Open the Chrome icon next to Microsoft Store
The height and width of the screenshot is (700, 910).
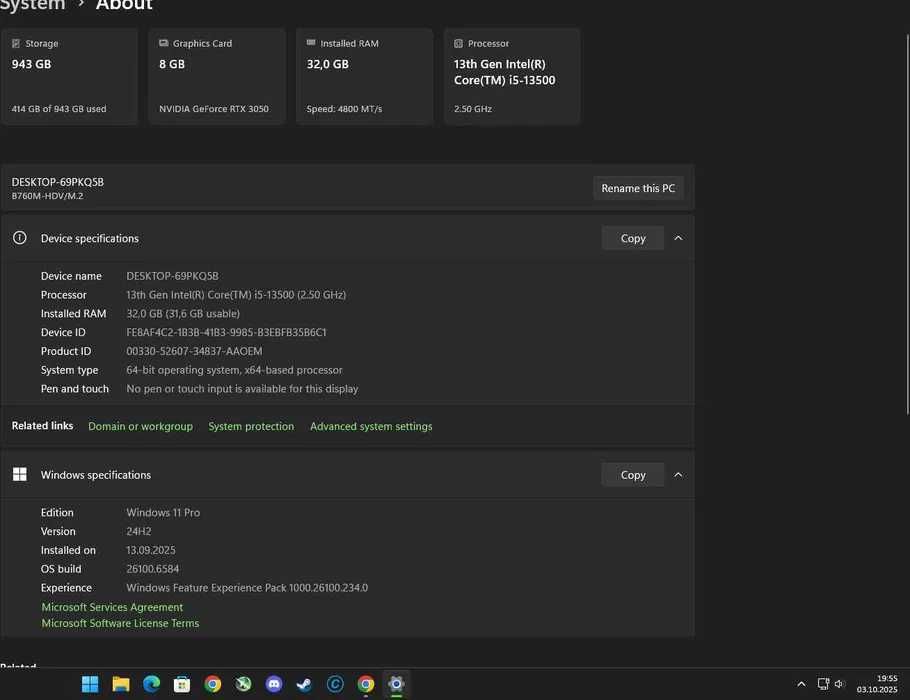pyautogui.click(x=213, y=684)
